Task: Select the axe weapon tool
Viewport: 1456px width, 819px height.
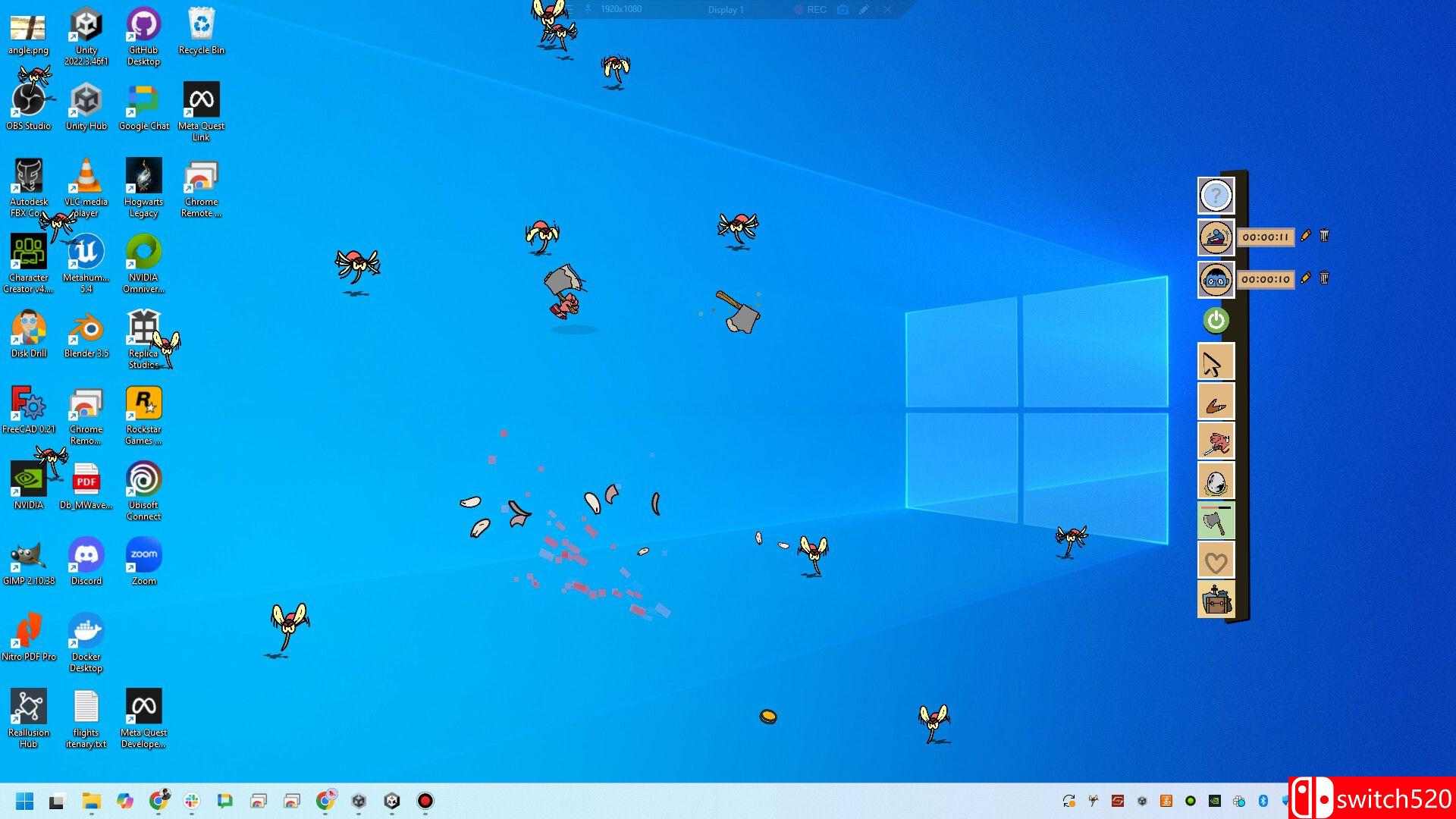Action: tap(1216, 521)
